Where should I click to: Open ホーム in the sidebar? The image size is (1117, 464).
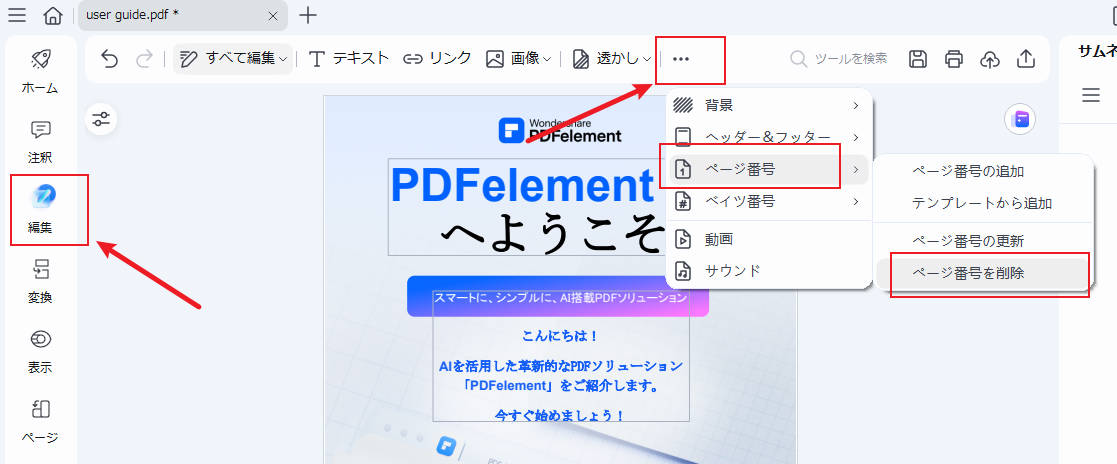41,71
